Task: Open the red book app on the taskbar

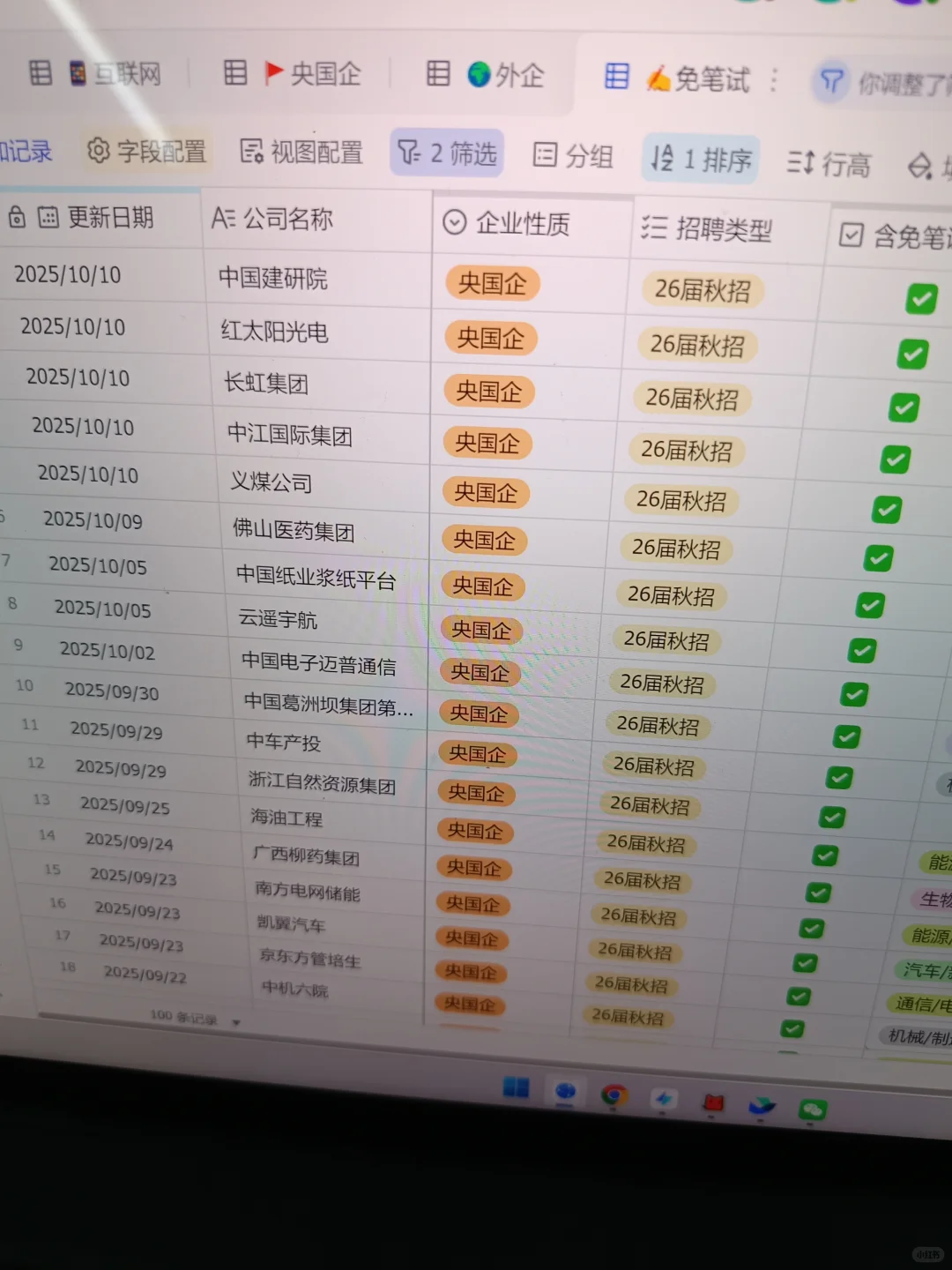Action: pyautogui.click(x=713, y=1102)
